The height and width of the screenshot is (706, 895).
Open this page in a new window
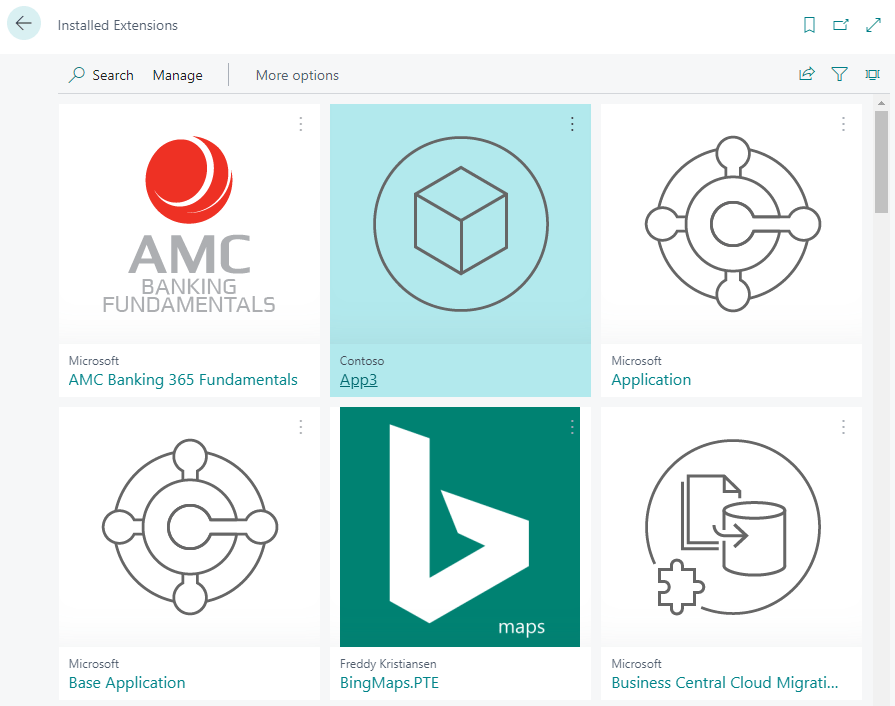841,25
